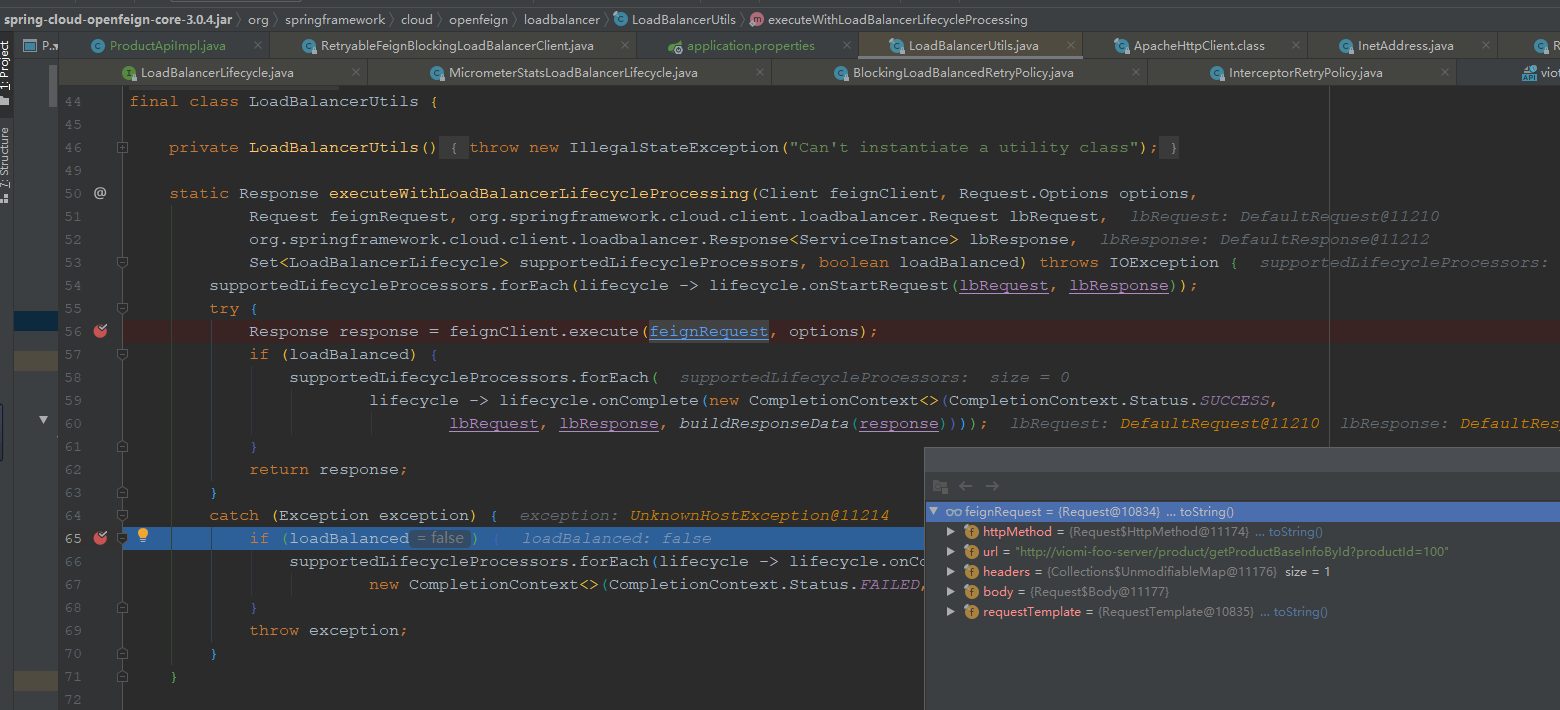The width and height of the screenshot is (1560, 710).
Task: Expand the headers node under feignRequest
Action: pos(951,571)
